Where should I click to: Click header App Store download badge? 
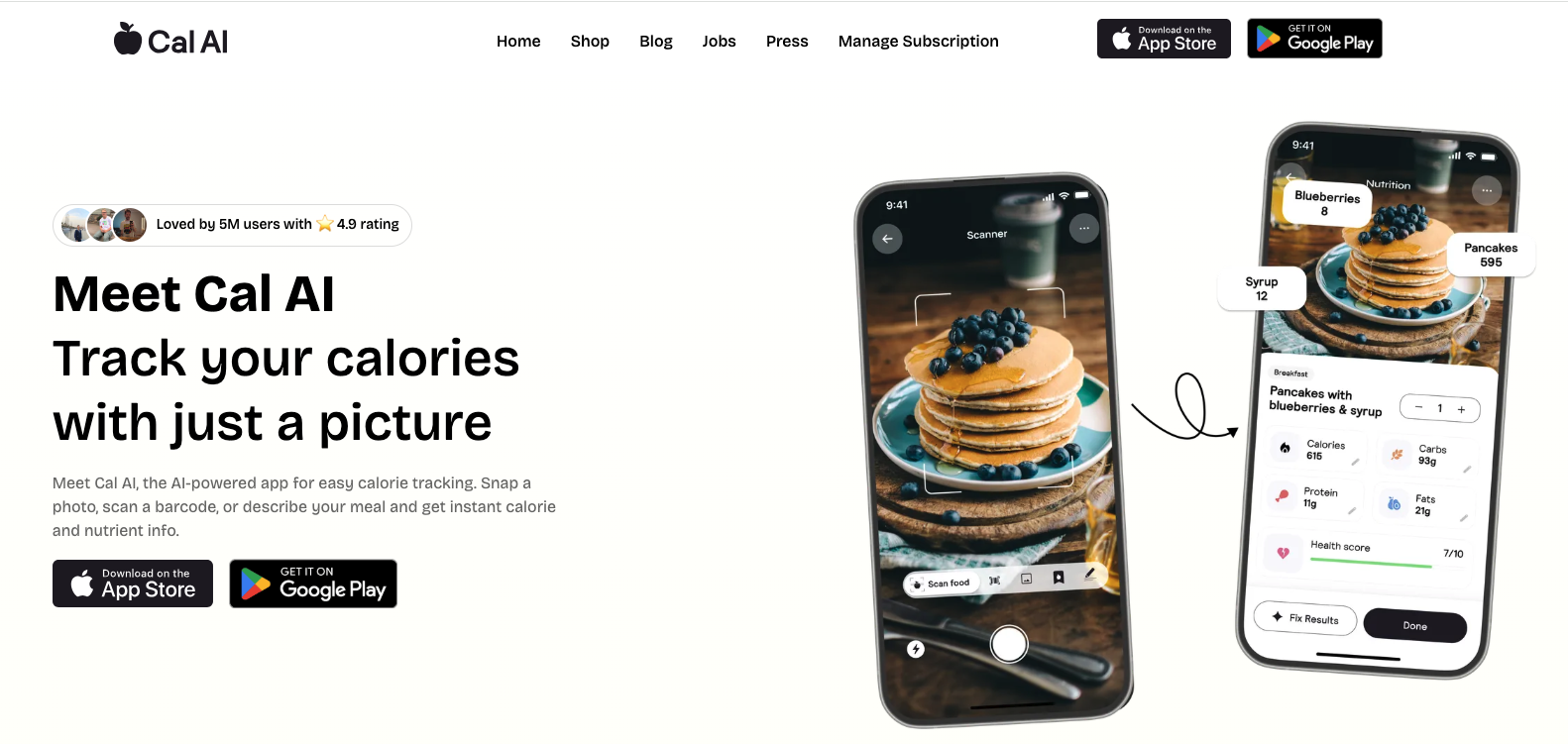(1164, 39)
